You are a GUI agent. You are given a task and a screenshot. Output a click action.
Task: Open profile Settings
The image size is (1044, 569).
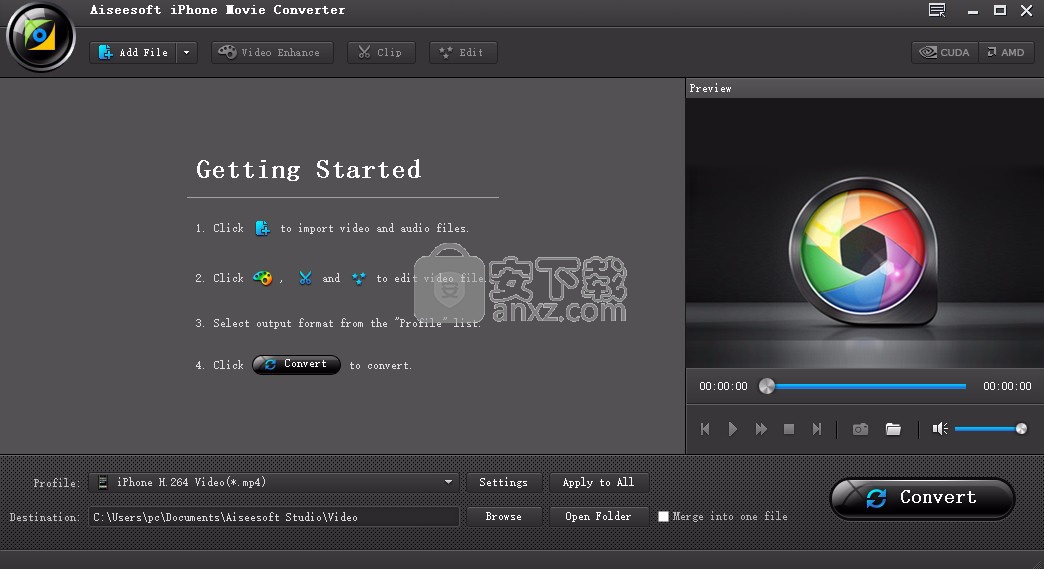(x=503, y=482)
